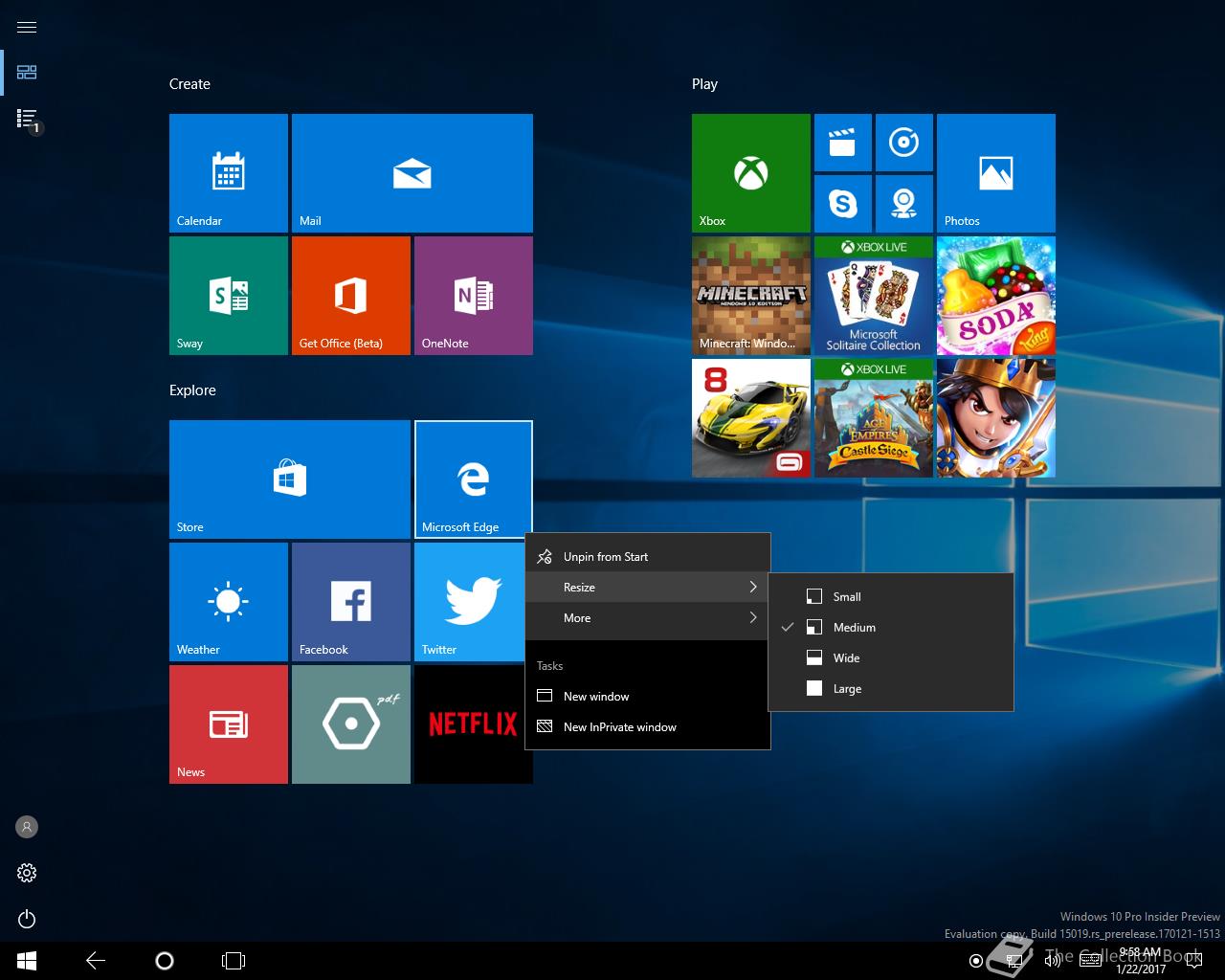The height and width of the screenshot is (980, 1225).
Task: Open the user account menu
Action: (27, 827)
